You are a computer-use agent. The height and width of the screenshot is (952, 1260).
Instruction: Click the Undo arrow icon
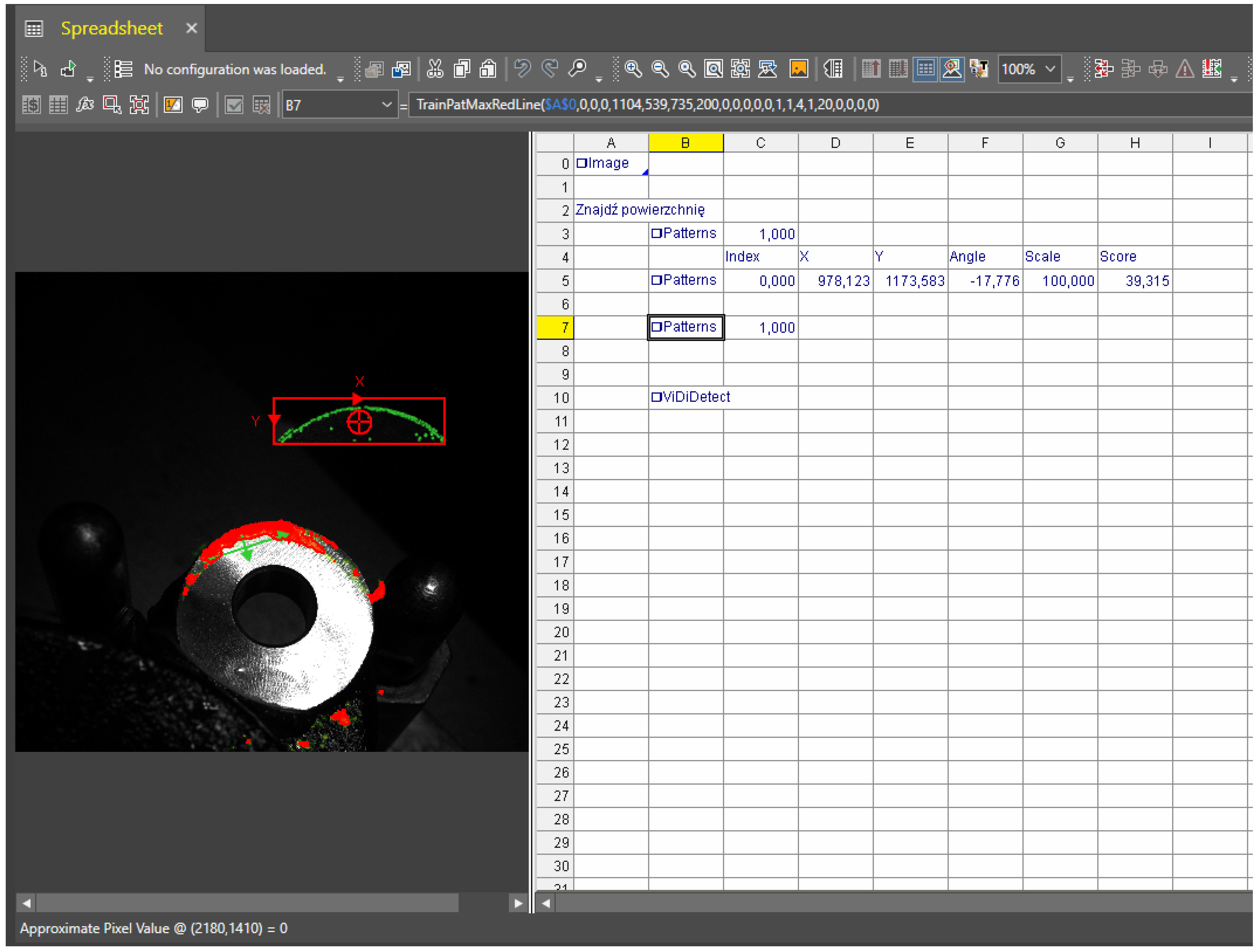522,68
